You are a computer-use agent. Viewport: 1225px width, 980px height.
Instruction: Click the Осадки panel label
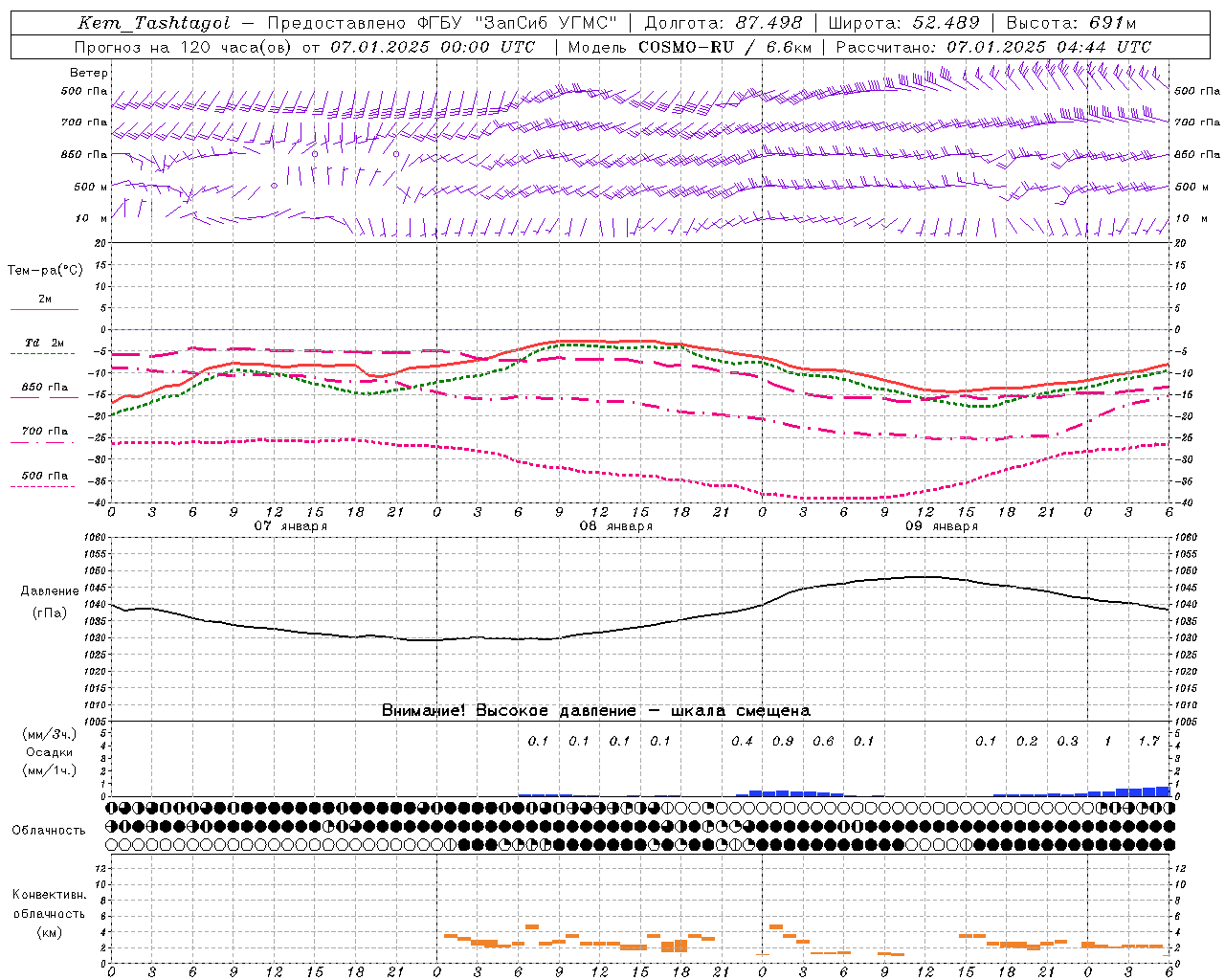[x=50, y=752]
